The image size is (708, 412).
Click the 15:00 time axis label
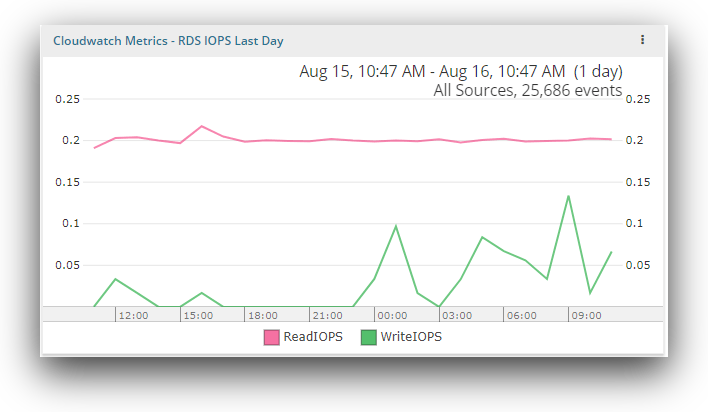tap(198, 315)
